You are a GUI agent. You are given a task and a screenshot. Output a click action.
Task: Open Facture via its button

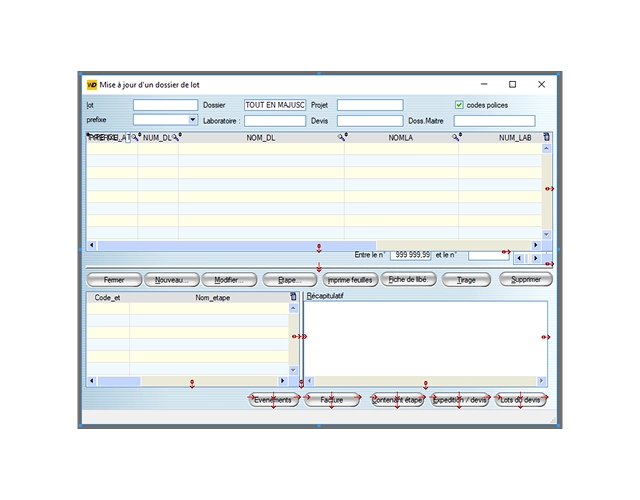[x=331, y=400]
